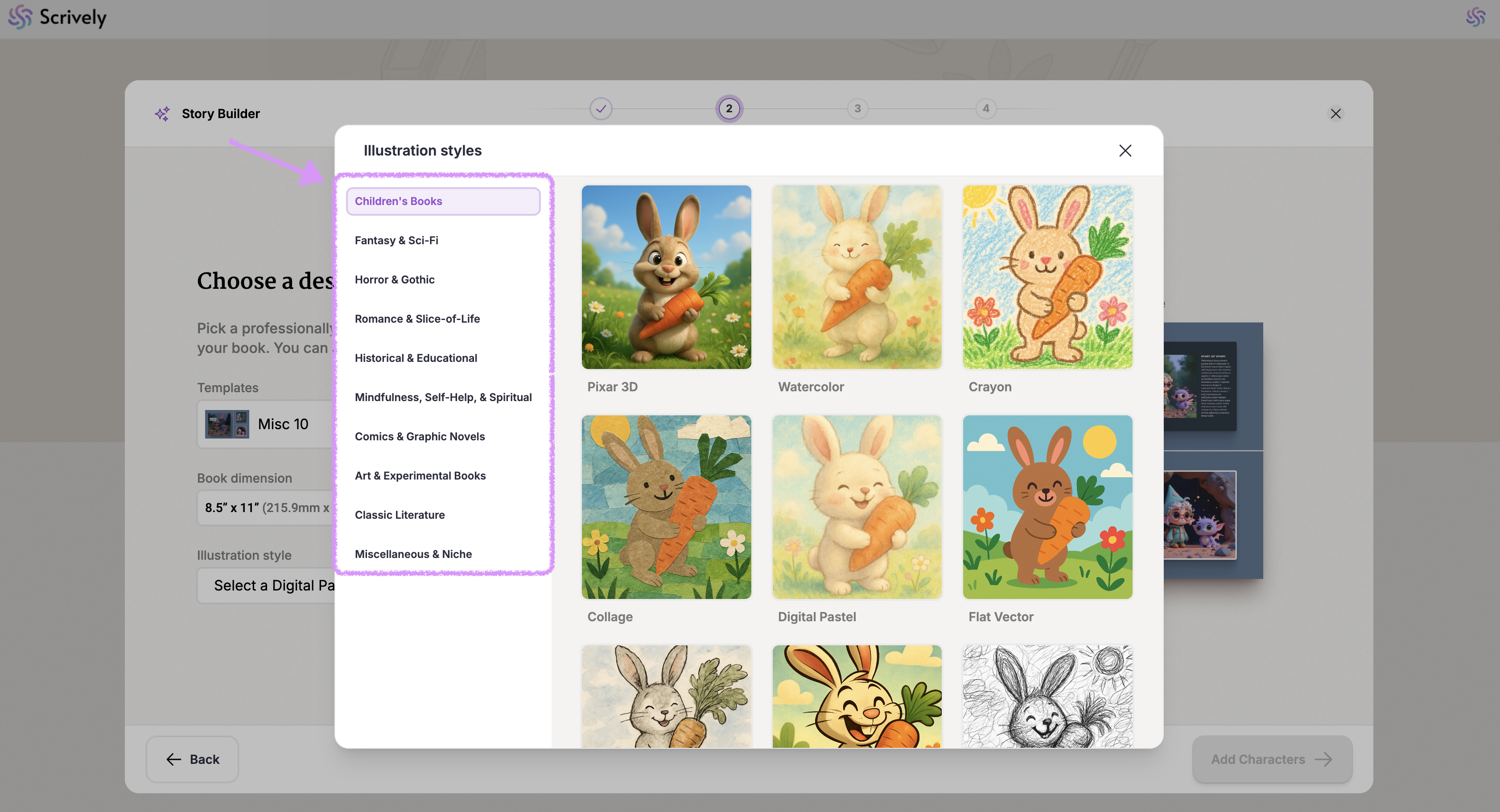This screenshot has width=1500, height=812.
Task: Select the Fantasy & Sci-Fi category
Action: [396, 240]
